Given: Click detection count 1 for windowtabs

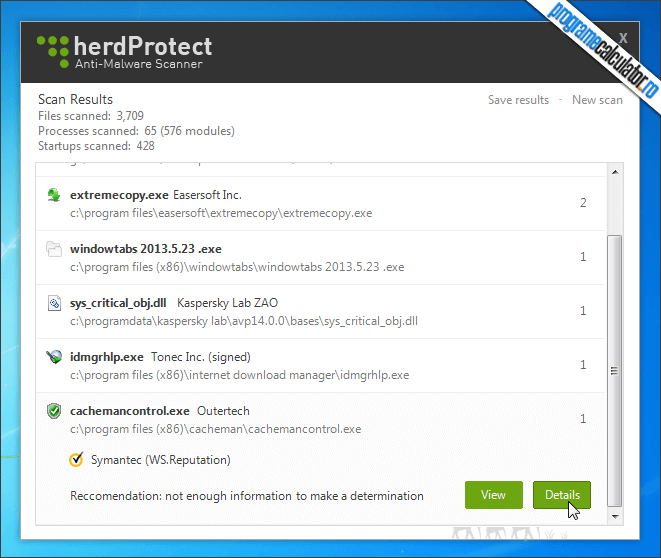Looking at the screenshot, I should tap(583, 257).
